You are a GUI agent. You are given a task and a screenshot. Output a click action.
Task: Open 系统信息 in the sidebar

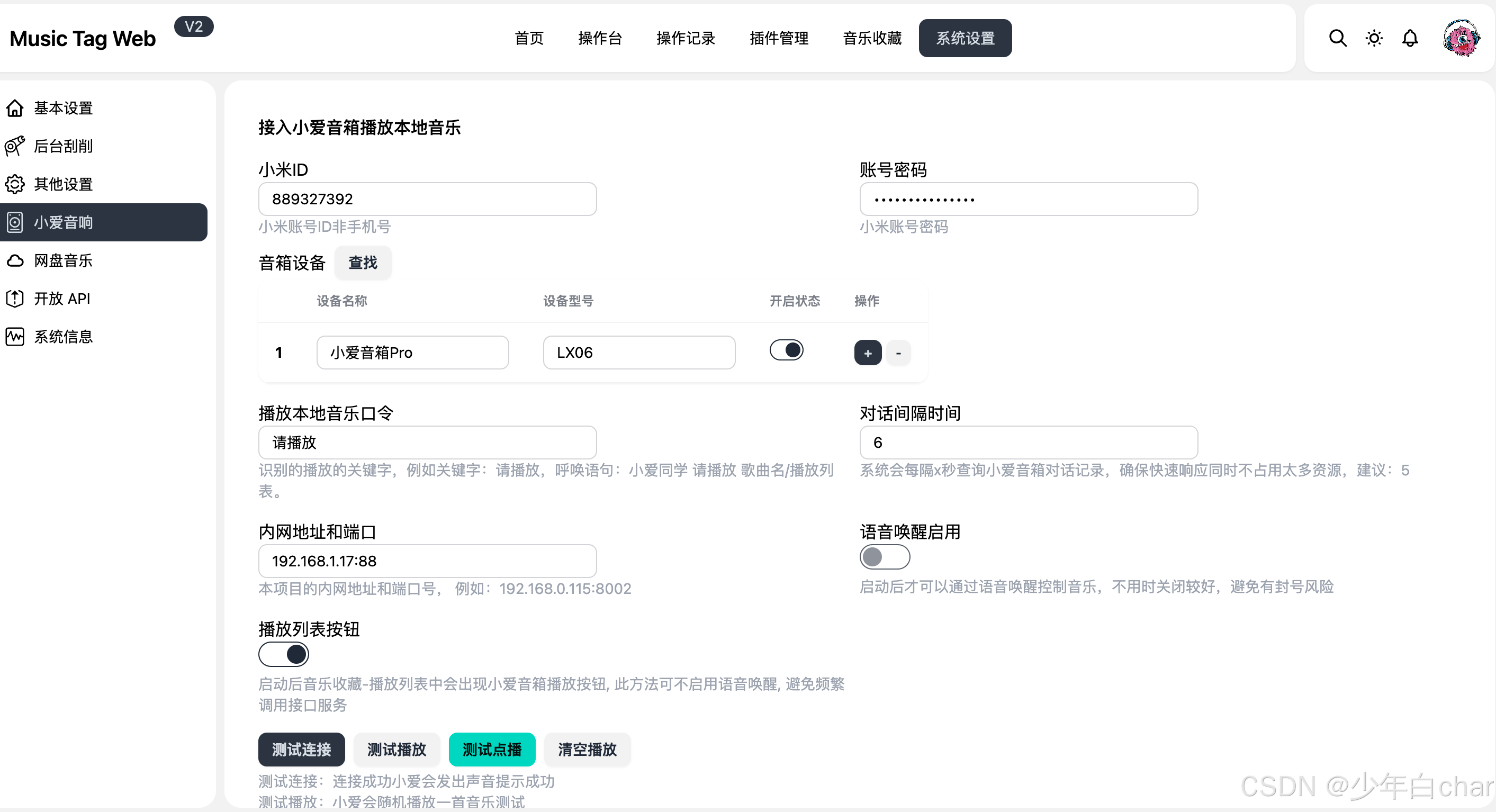point(62,337)
